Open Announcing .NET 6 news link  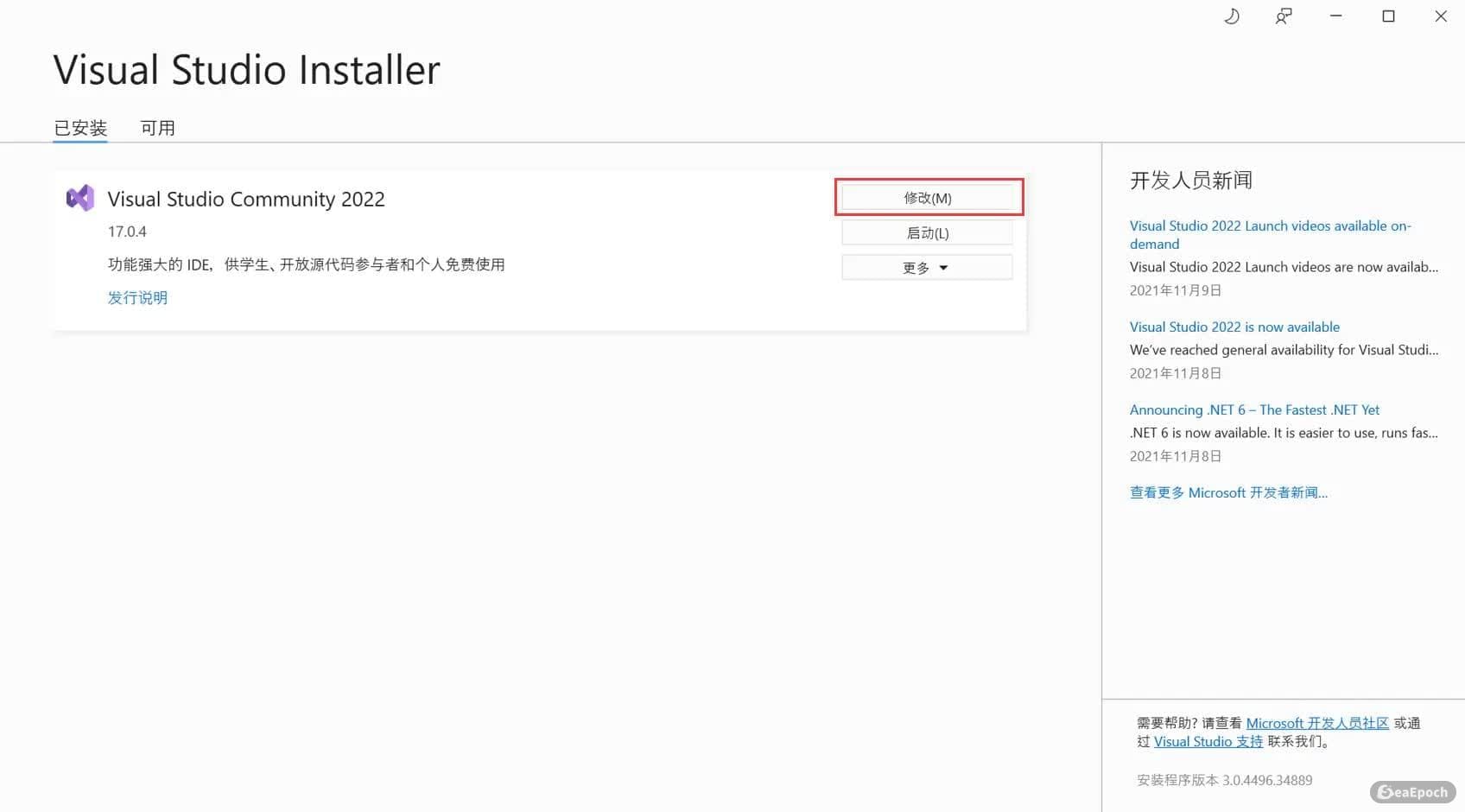[x=1254, y=409]
